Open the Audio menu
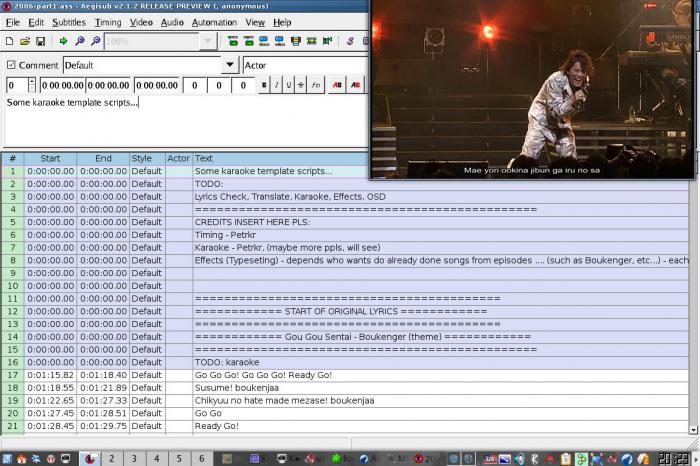 (x=172, y=22)
